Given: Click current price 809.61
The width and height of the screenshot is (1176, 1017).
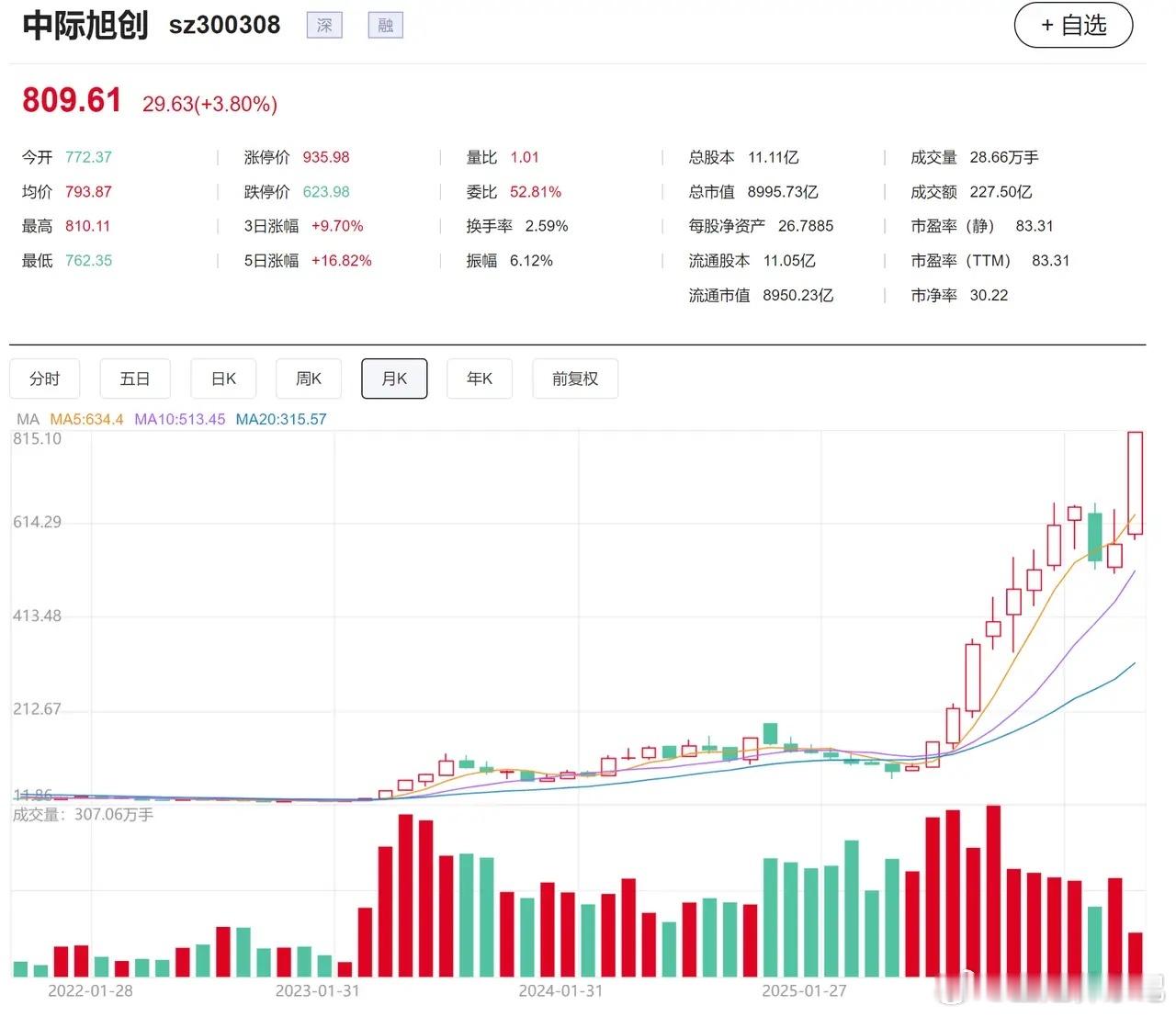Looking at the screenshot, I should (72, 99).
